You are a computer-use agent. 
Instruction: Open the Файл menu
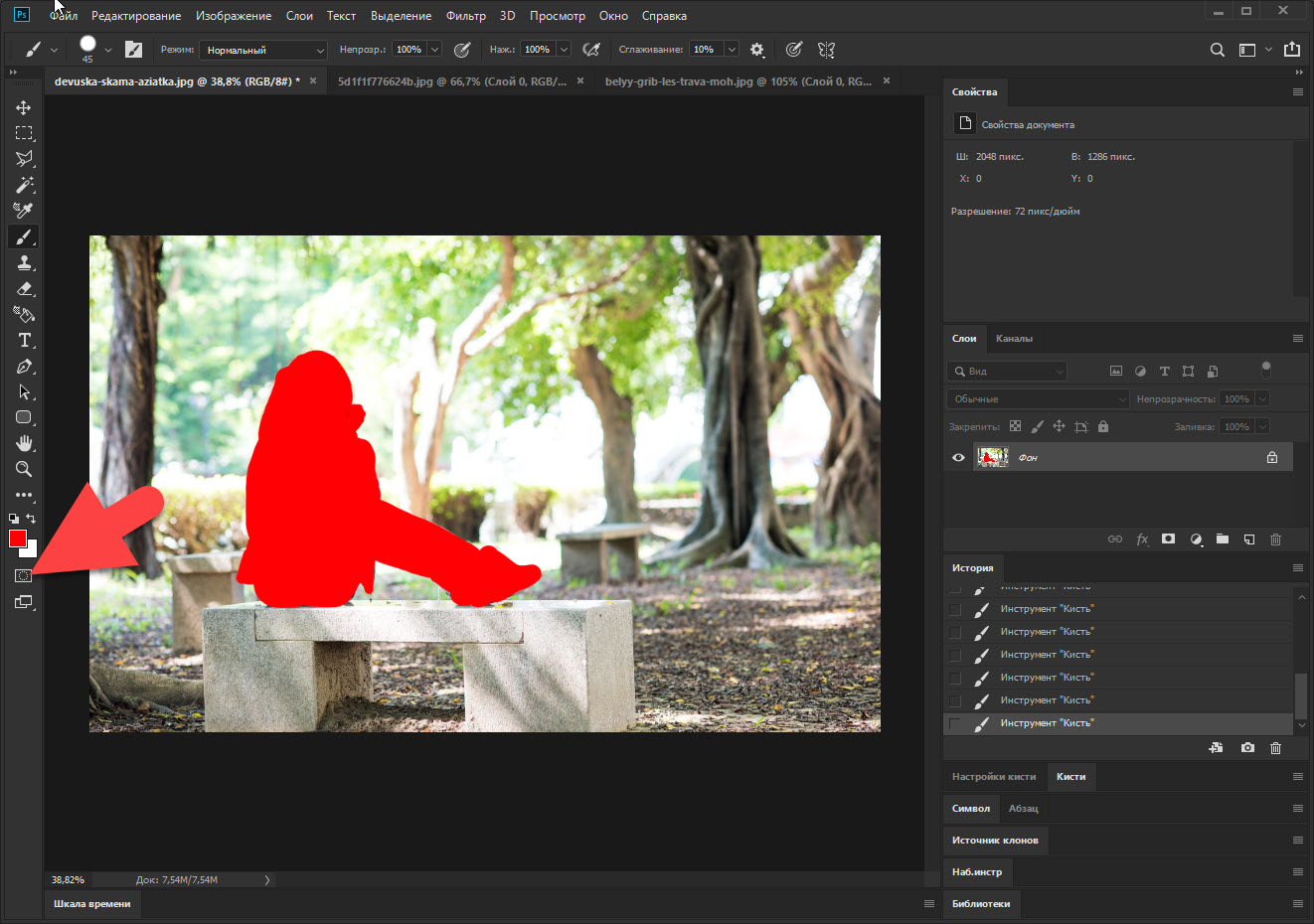point(64,16)
